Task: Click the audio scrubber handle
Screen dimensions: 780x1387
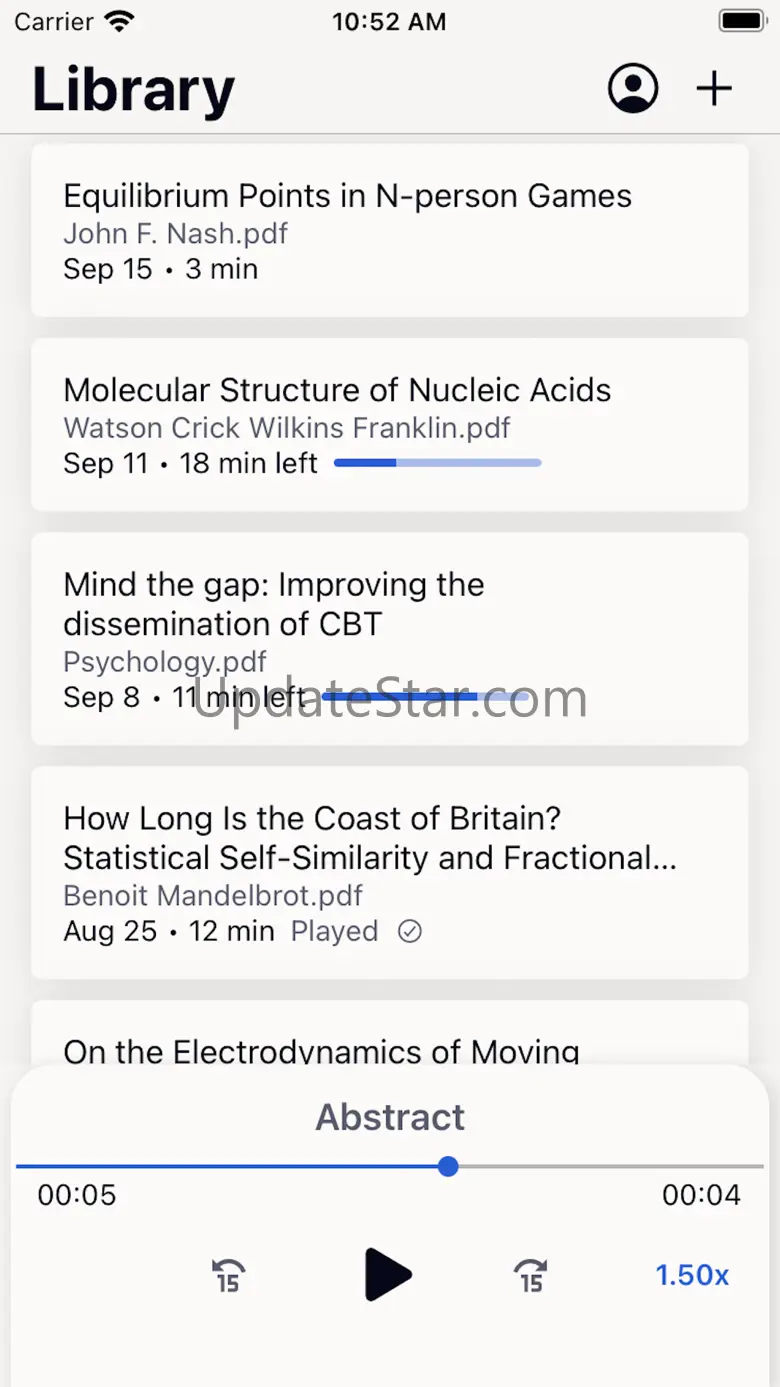Action: pos(449,1166)
